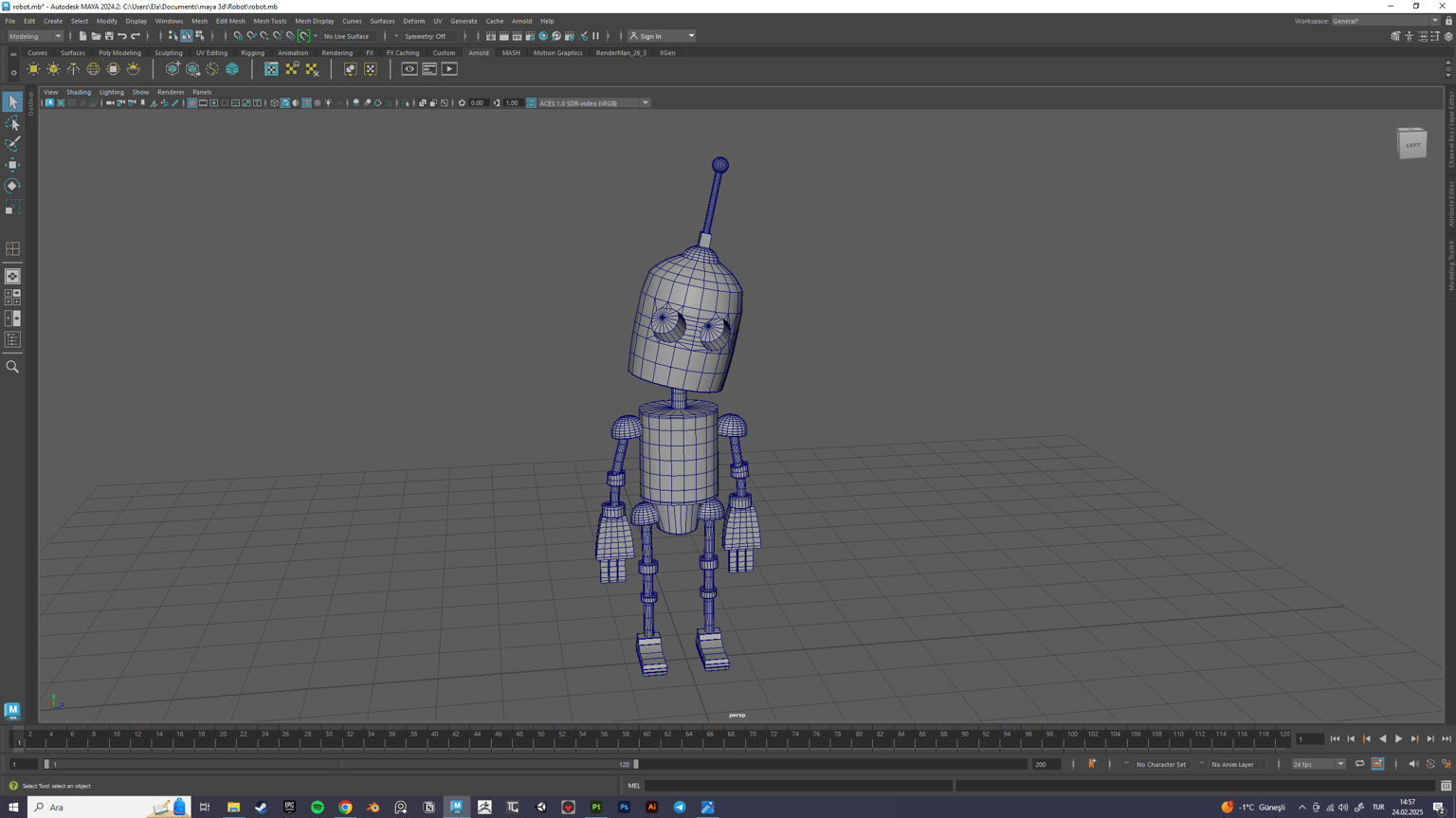Toggle the viewport grid display

[191, 103]
